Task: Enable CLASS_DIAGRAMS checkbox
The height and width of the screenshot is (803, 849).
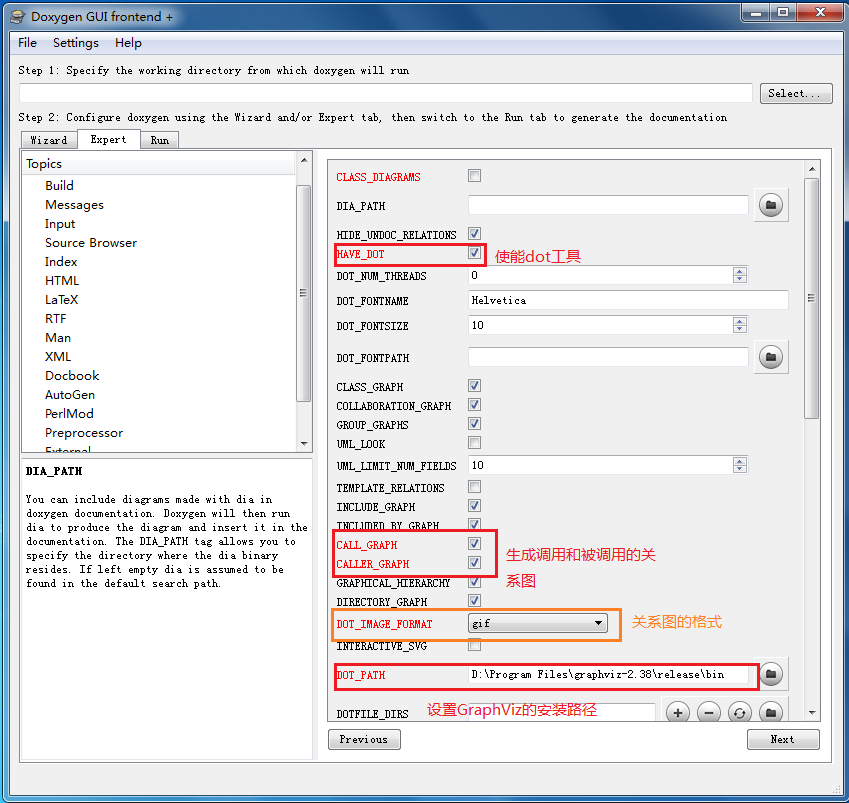Action: (x=474, y=175)
